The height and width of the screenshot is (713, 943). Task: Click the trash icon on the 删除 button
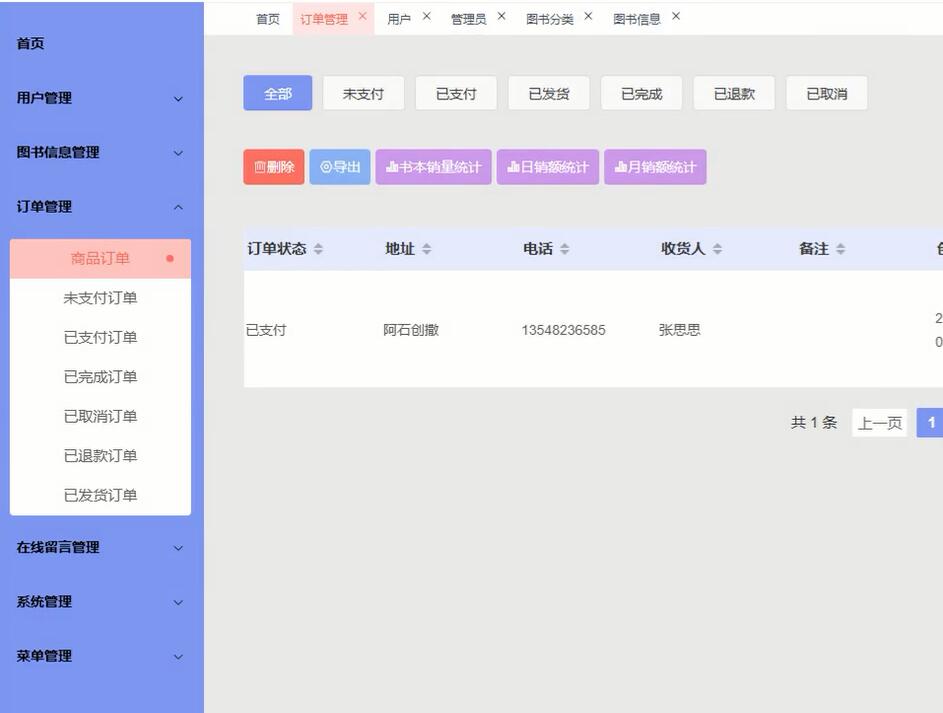click(x=262, y=166)
